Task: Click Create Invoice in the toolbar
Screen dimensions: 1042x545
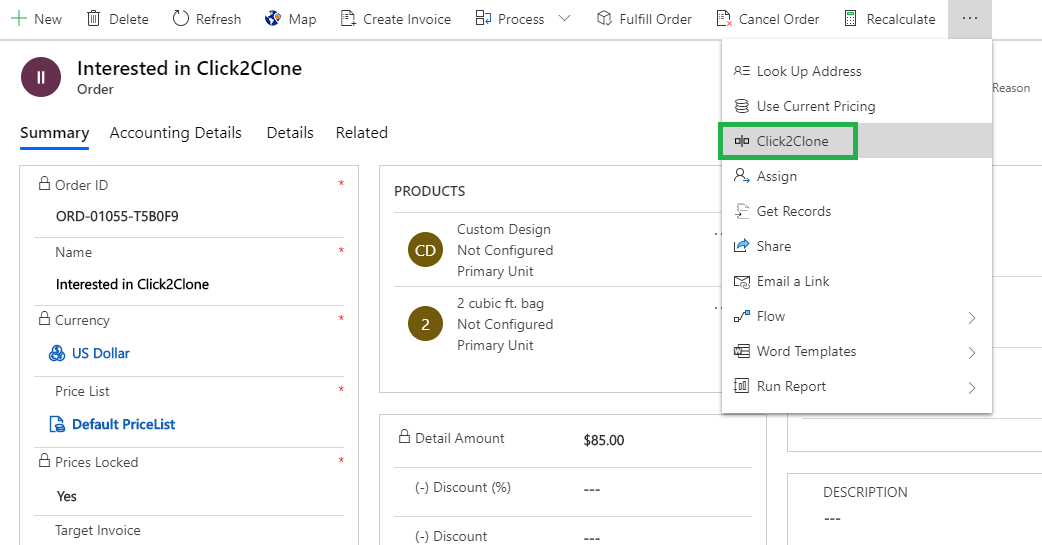Action: (x=395, y=19)
